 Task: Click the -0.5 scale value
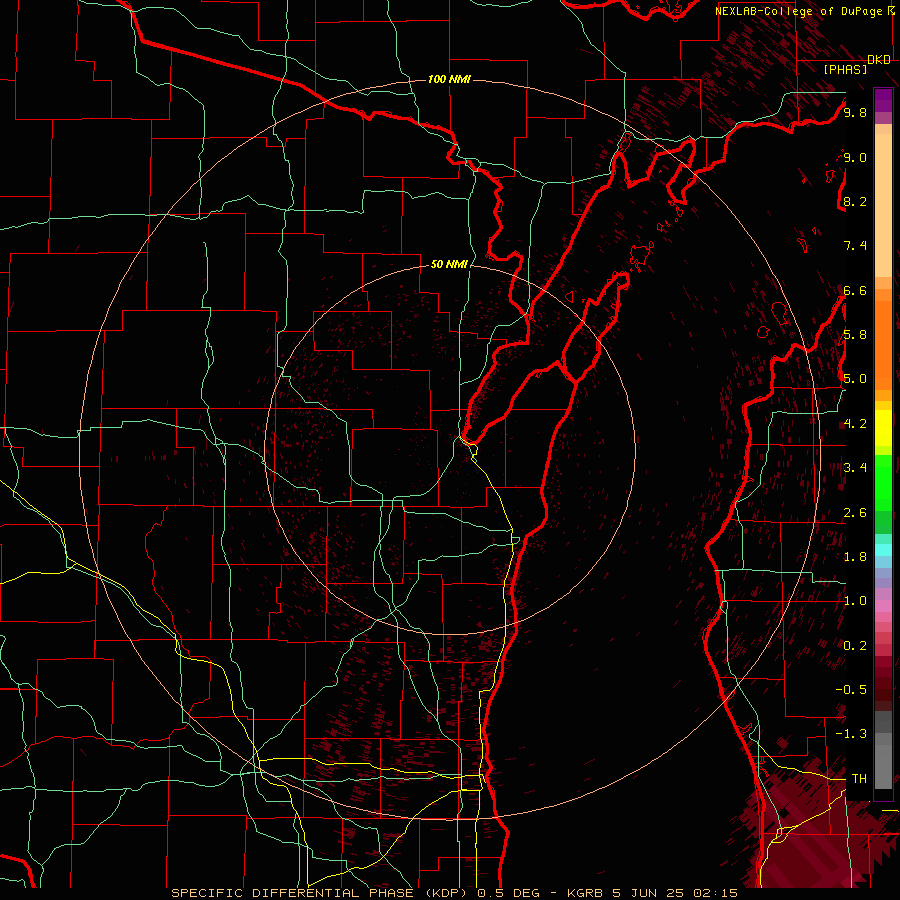[851, 690]
